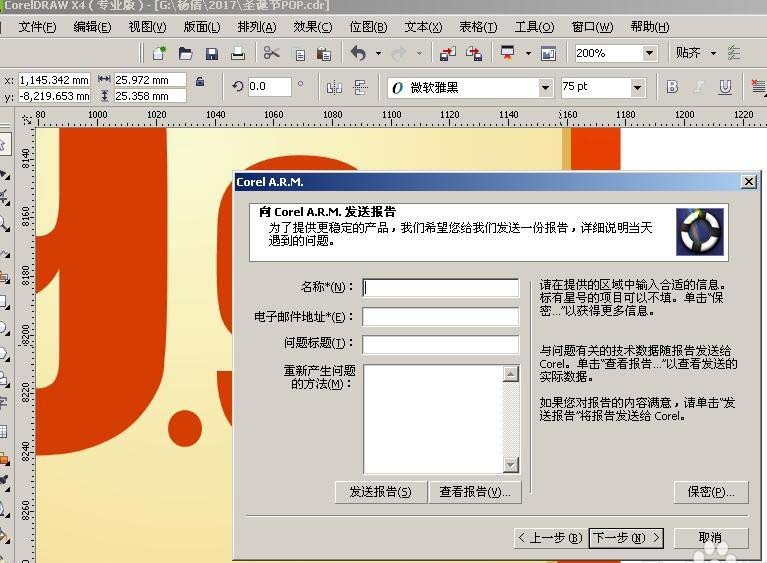Click the x position field 1,145.342 mm
Image resolution: width=767 pixels, height=563 pixels.
(x=54, y=80)
